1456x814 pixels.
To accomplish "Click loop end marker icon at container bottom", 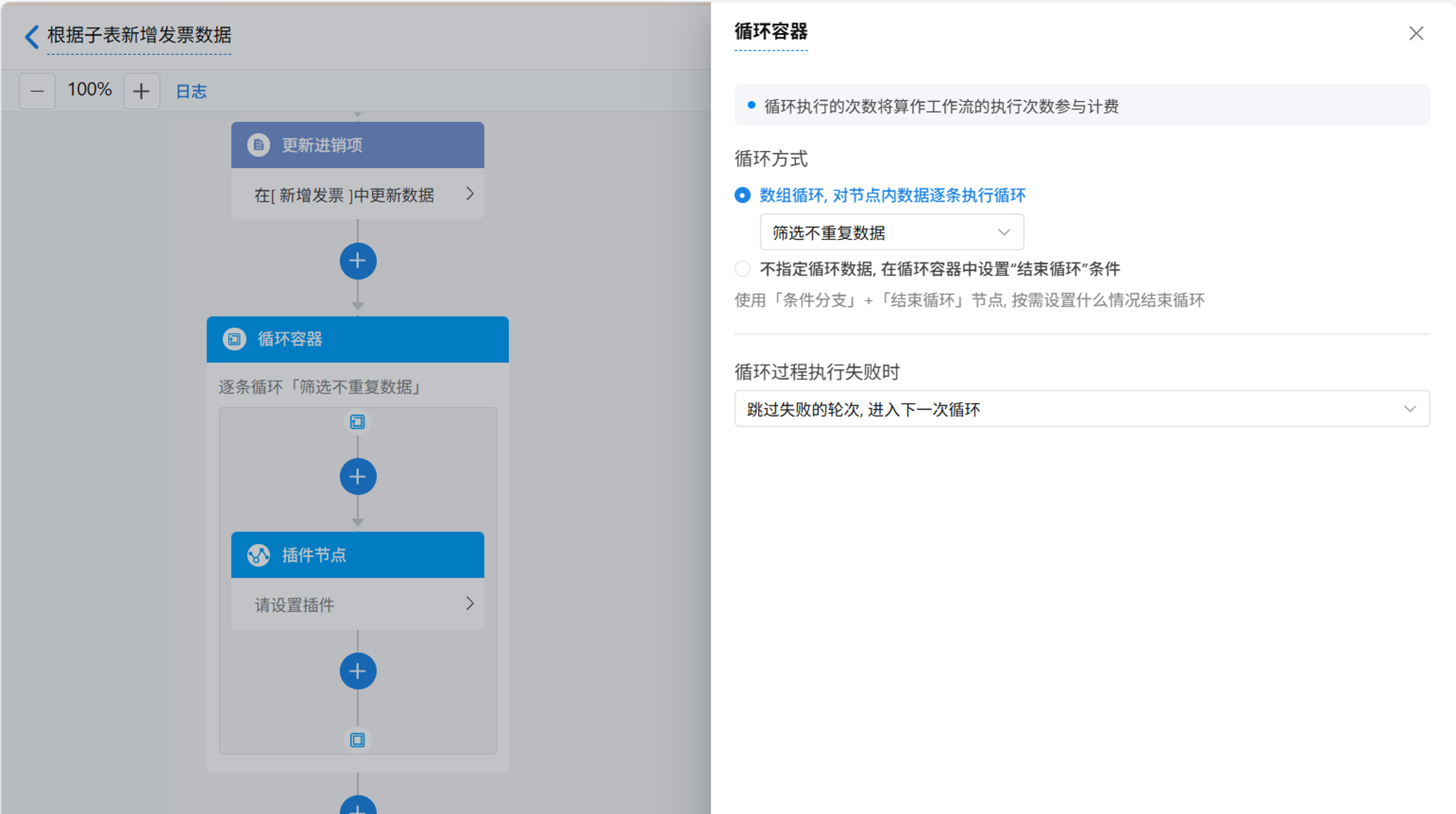I will (x=357, y=740).
